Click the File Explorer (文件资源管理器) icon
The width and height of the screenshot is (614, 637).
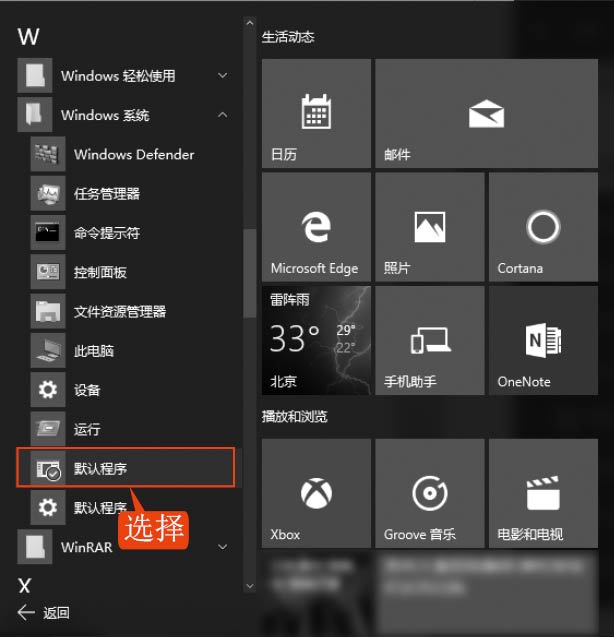point(48,311)
